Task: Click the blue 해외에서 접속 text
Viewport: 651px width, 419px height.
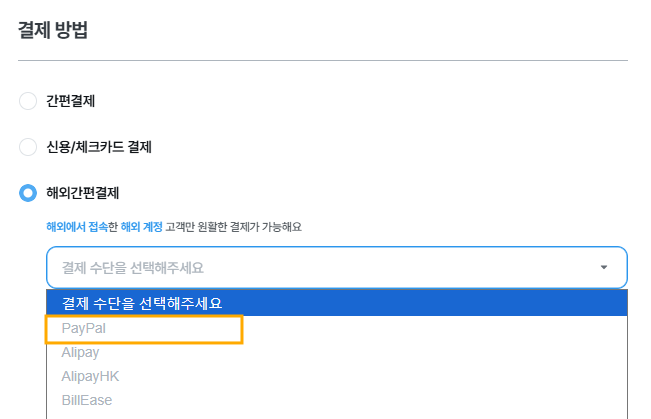Action: tap(76, 227)
